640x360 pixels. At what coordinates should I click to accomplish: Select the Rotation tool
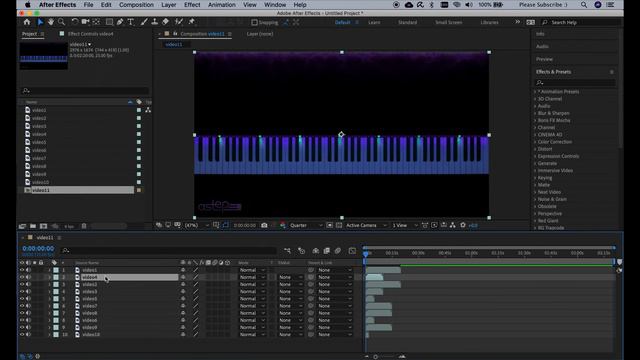[75, 22]
